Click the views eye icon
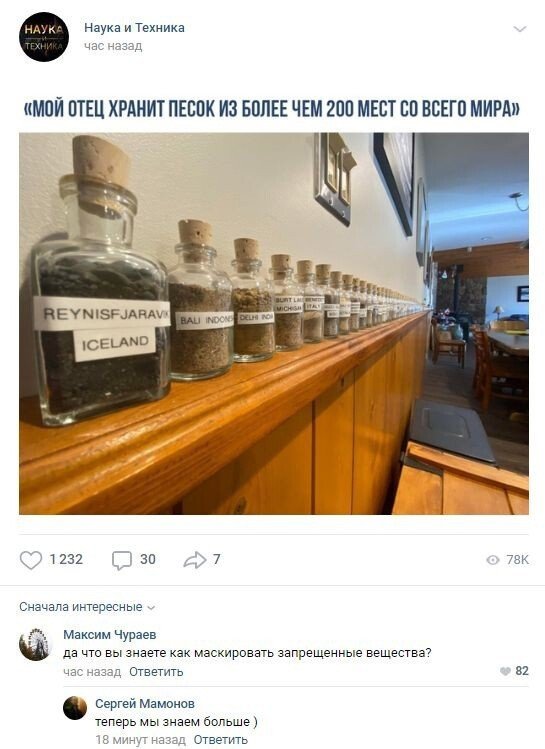The height and width of the screenshot is (749, 545). 492,560
